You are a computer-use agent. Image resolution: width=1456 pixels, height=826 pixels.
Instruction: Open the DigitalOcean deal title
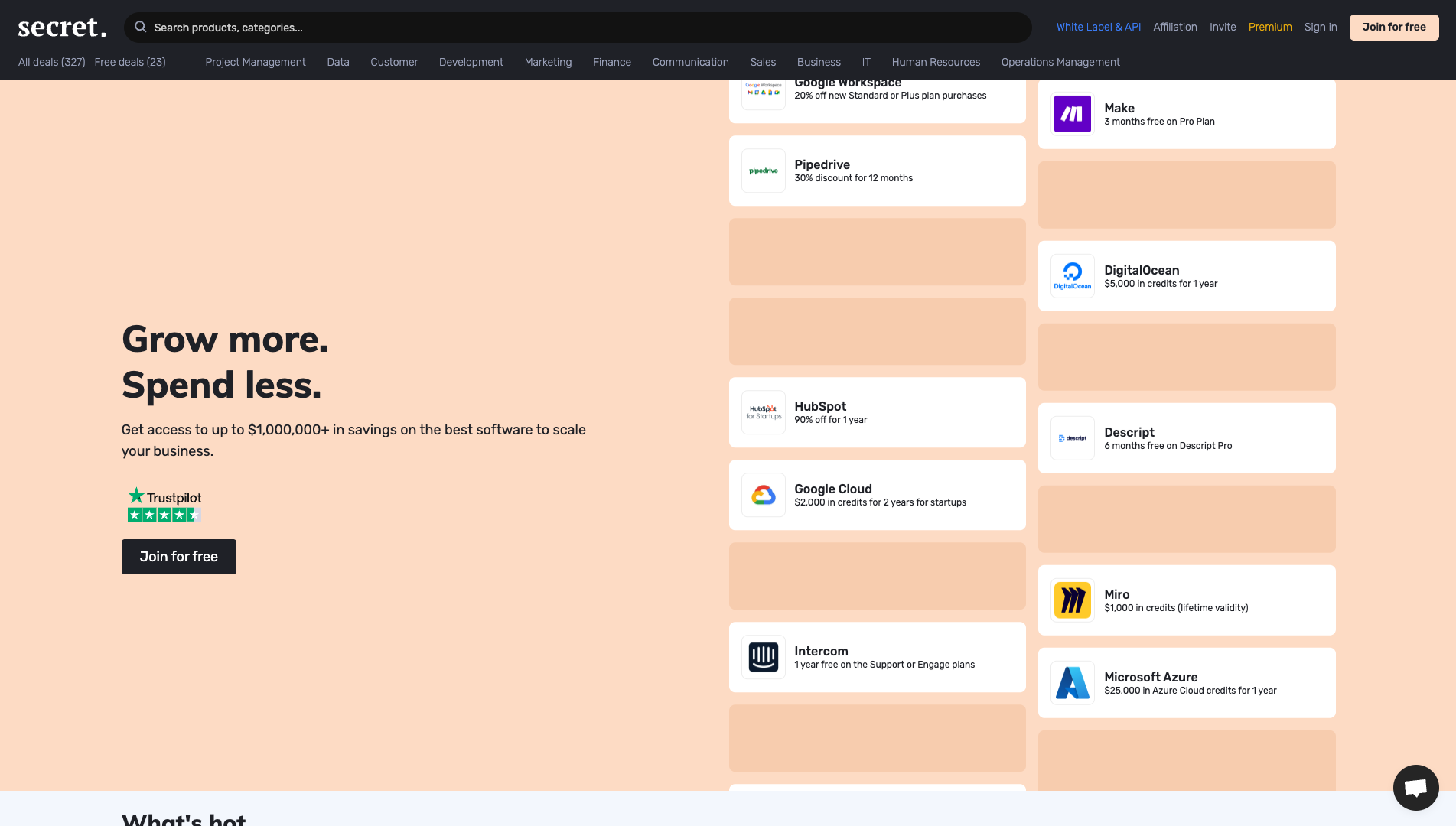pyautogui.click(x=1141, y=270)
